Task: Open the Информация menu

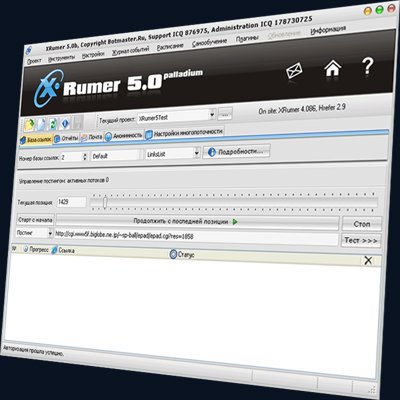Action: coord(328,30)
